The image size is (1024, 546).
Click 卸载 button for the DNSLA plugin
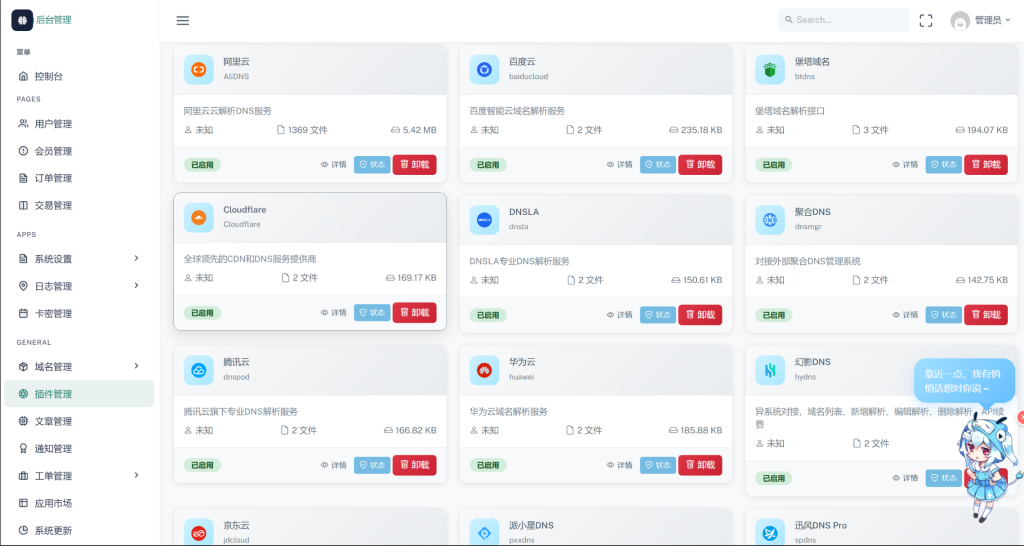pos(700,314)
